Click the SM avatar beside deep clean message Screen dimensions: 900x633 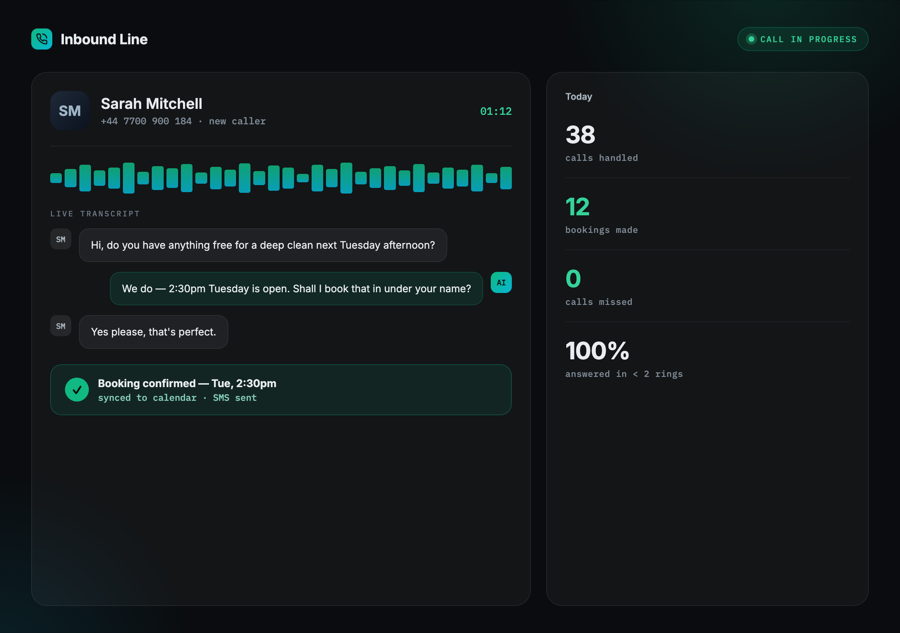point(60,239)
